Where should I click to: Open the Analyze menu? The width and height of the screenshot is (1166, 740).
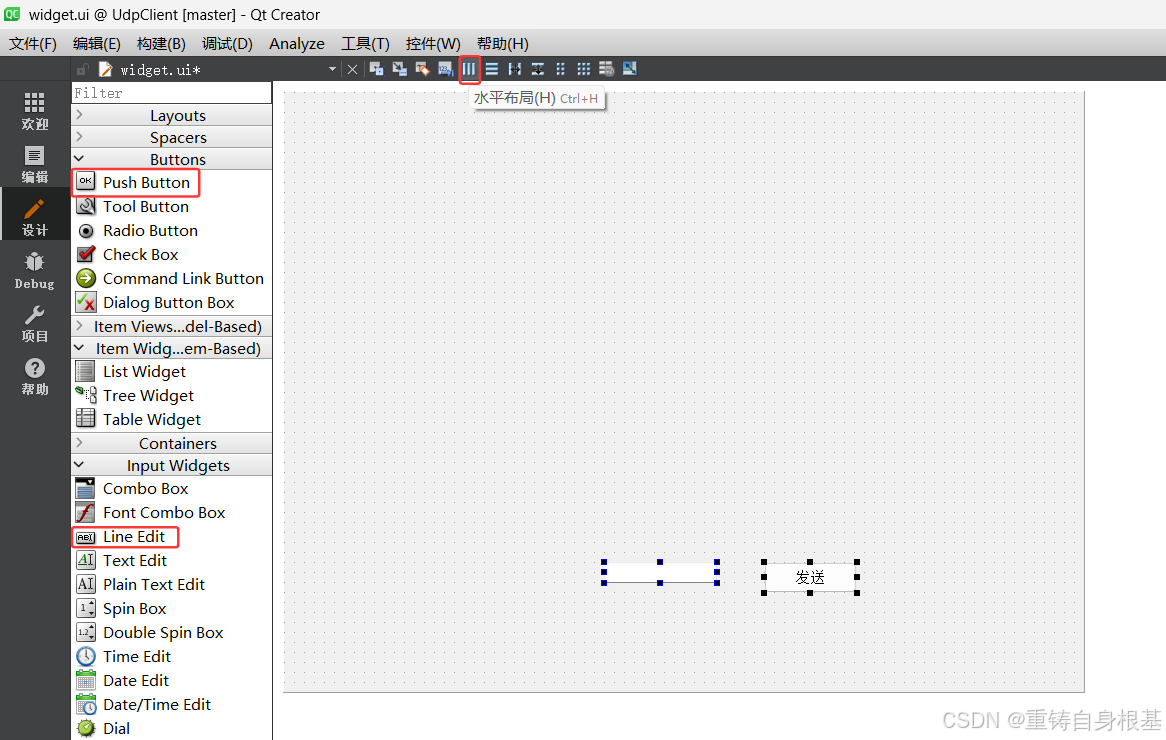pos(297,44)
